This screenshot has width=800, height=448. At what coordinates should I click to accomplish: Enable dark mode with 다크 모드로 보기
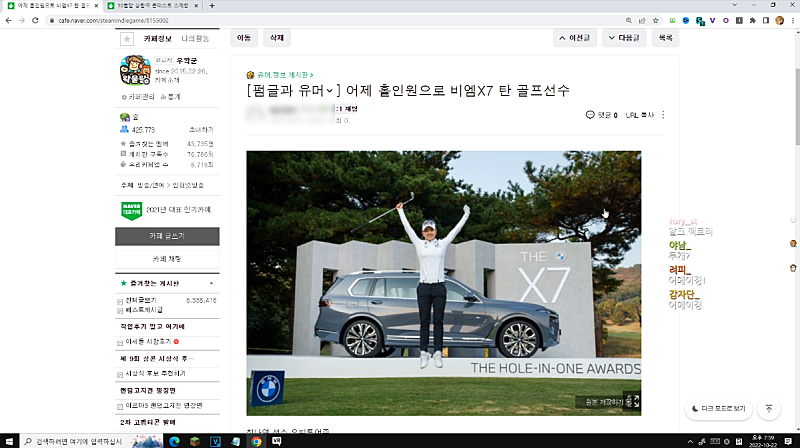(719, 408)
